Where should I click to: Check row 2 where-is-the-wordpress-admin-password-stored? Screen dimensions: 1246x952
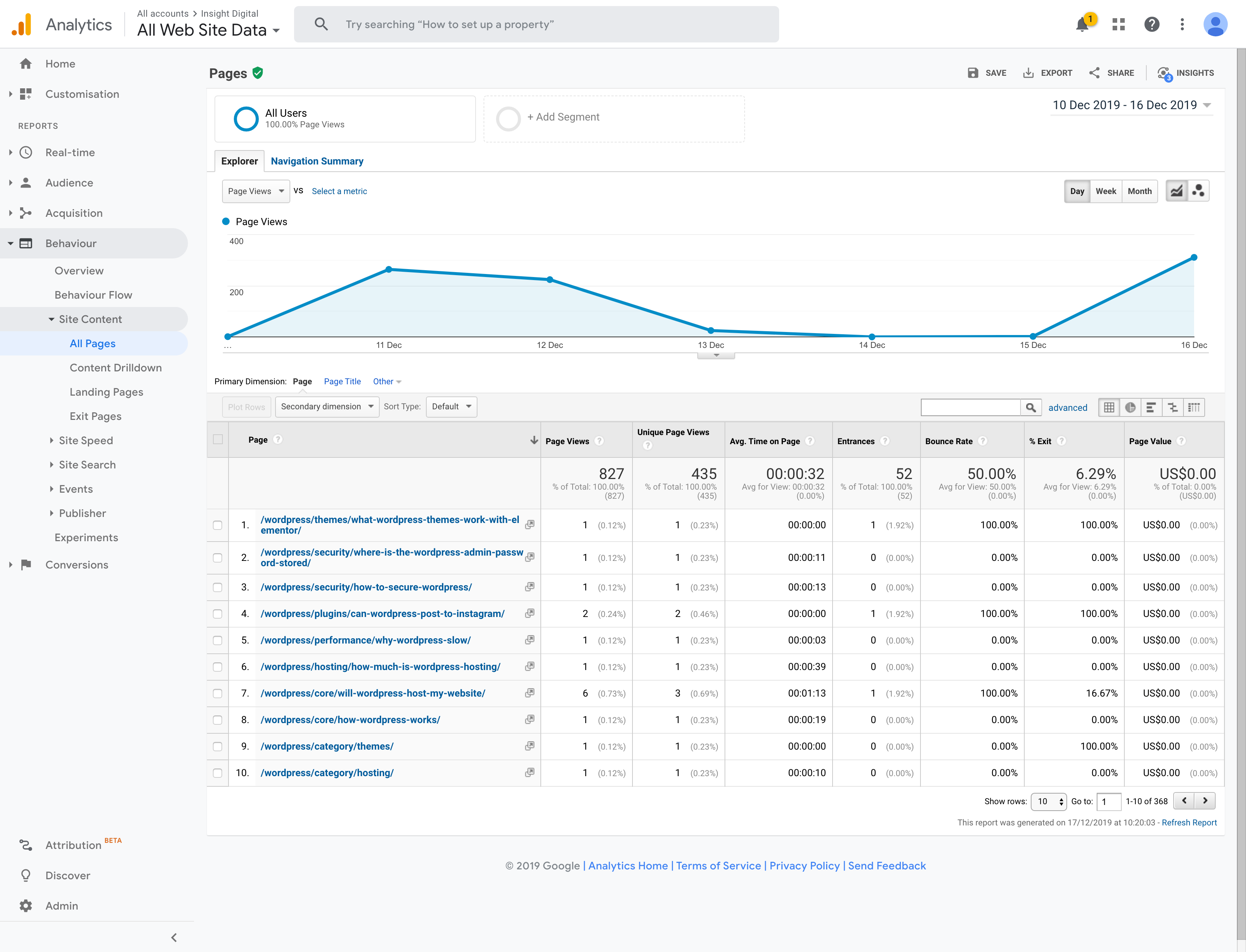click(x=218, y=557)
